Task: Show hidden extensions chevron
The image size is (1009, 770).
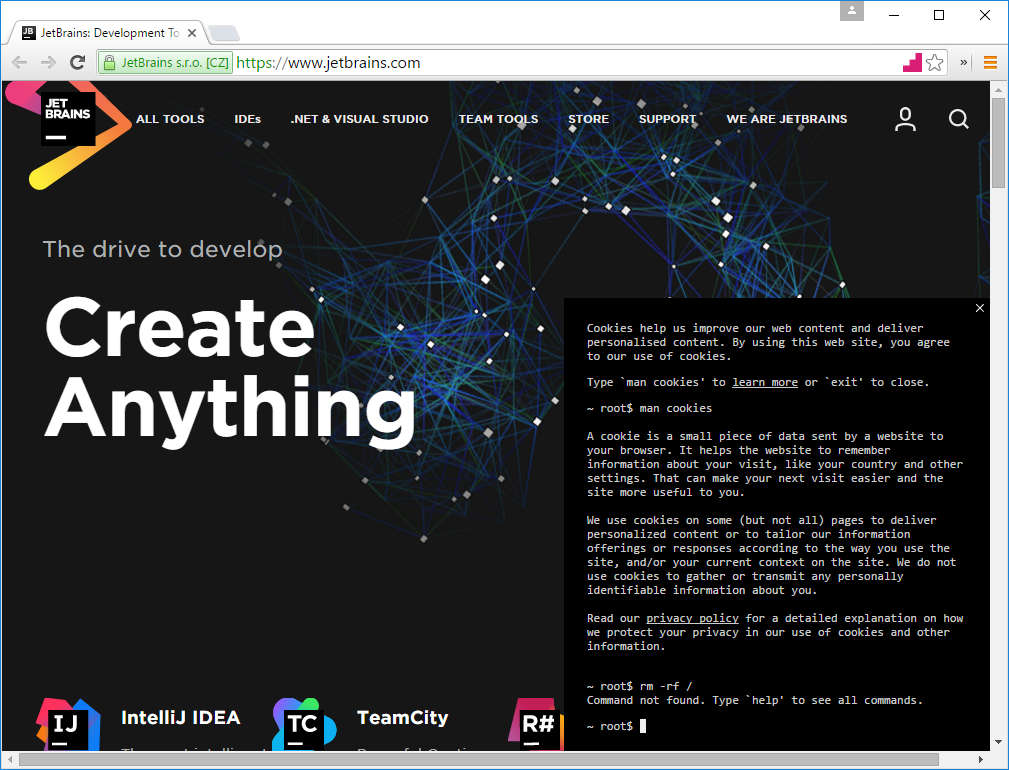Action: click(x=963, y=62)
